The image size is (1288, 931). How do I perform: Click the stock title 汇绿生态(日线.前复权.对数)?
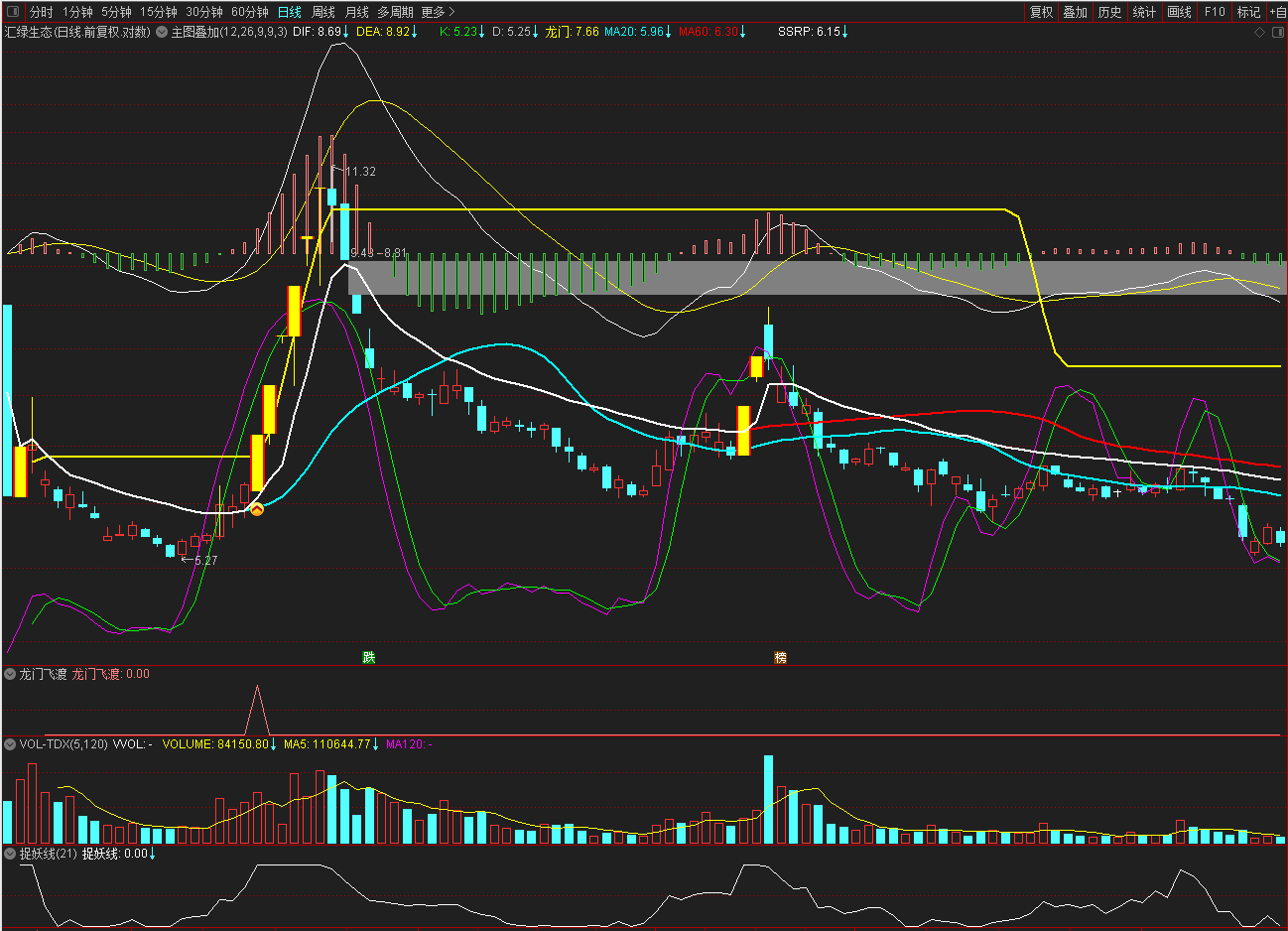click(x=77, y=32)
